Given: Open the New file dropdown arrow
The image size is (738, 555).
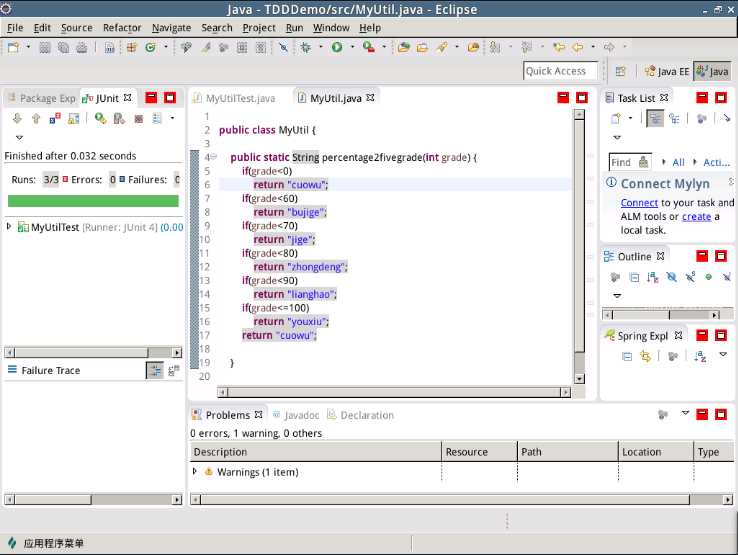Looking at the screenshot, I should (x=28, y=47).
